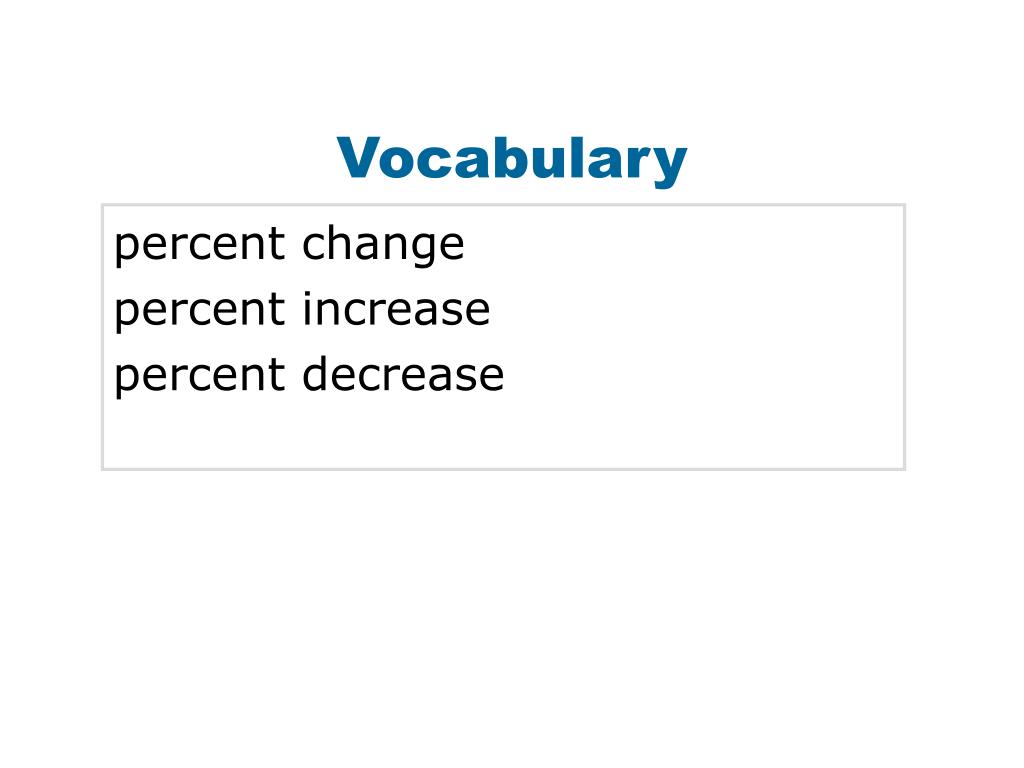Click the blue Vocabulary heading
Screen dimensions: 1024x768
point(511,159)
